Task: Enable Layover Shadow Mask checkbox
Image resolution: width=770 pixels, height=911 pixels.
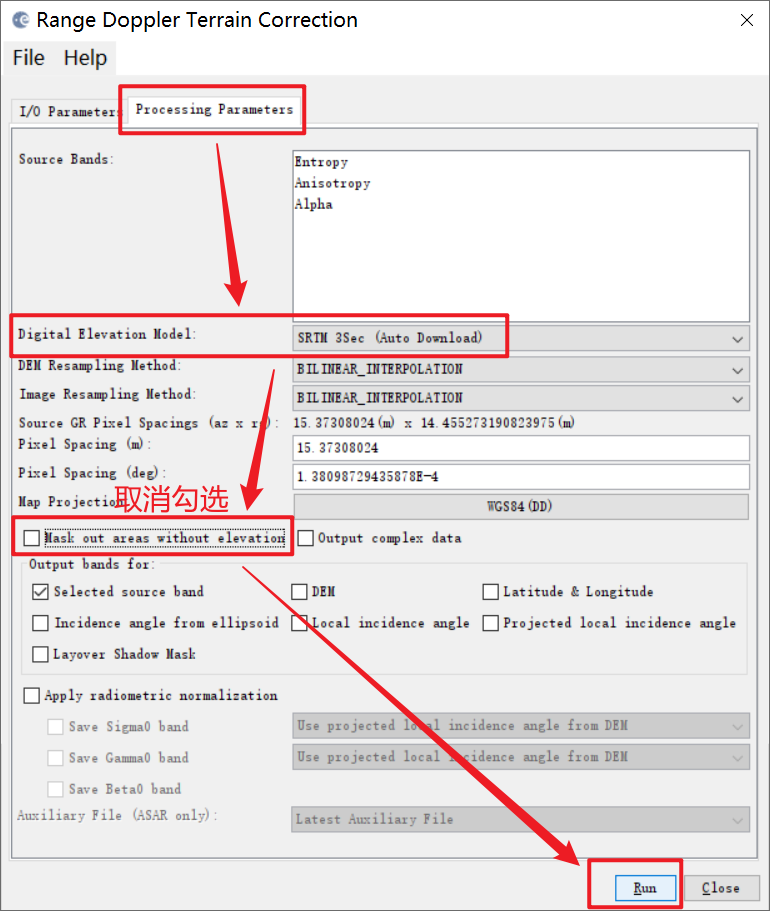Action: [40, 655]
